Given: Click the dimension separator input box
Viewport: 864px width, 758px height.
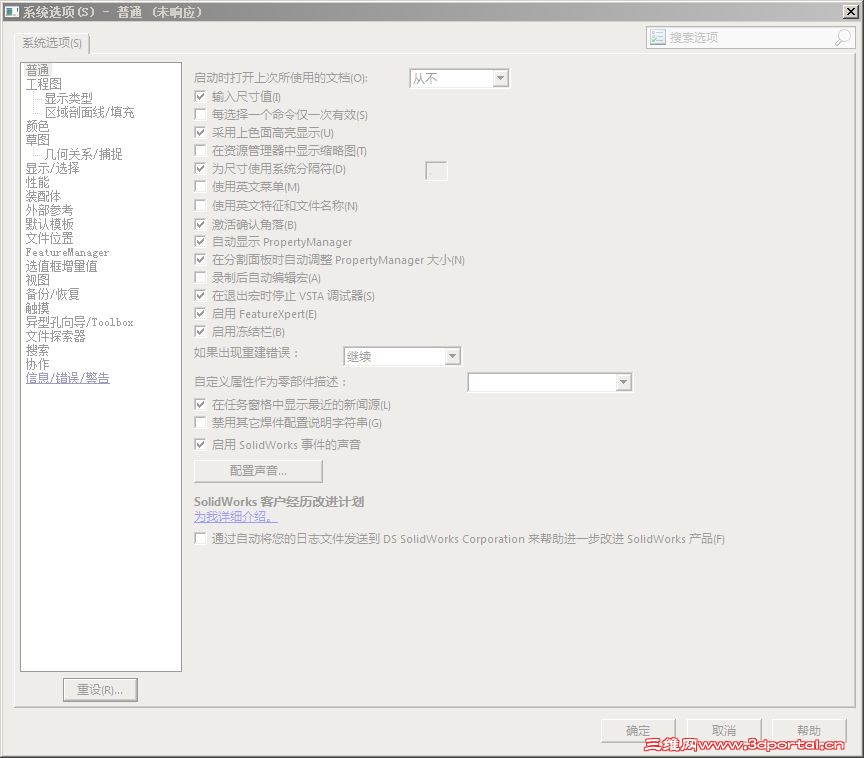Looking at the screenshot, I should pos(436,171).
